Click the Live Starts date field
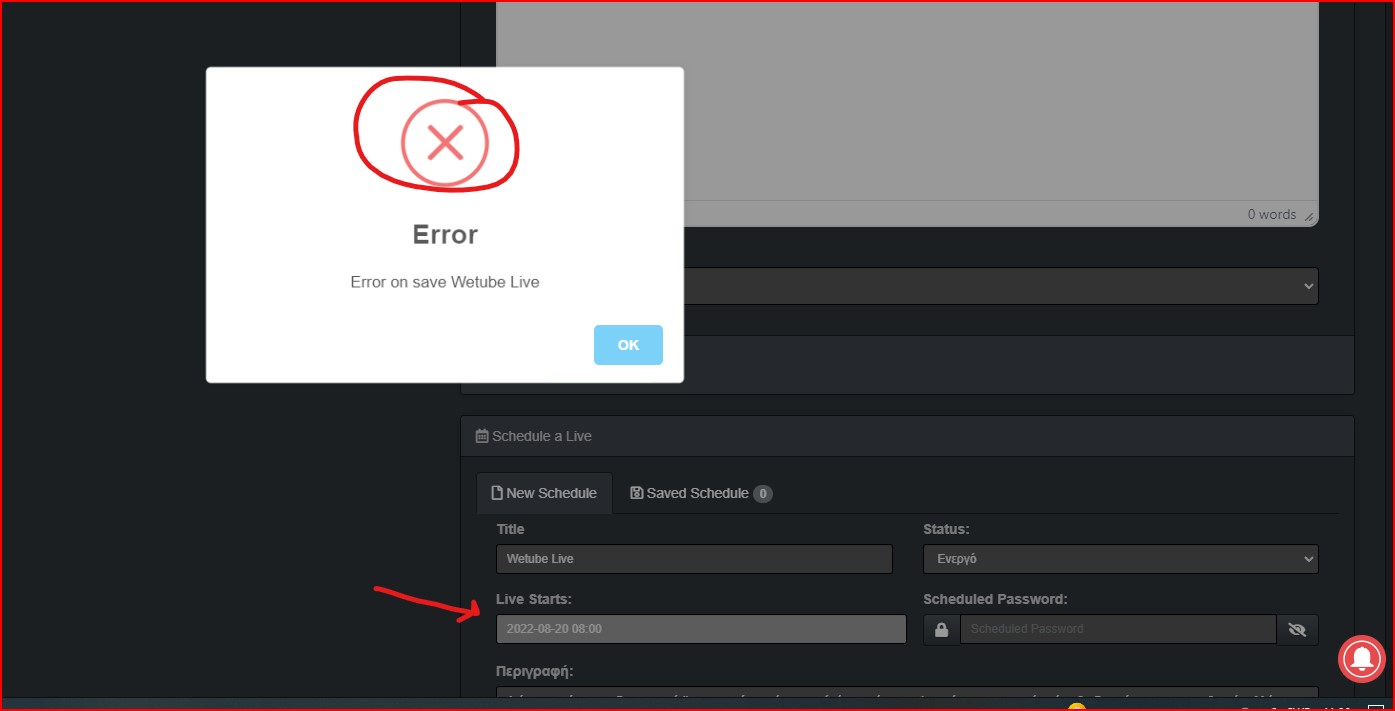 (701, 629)
